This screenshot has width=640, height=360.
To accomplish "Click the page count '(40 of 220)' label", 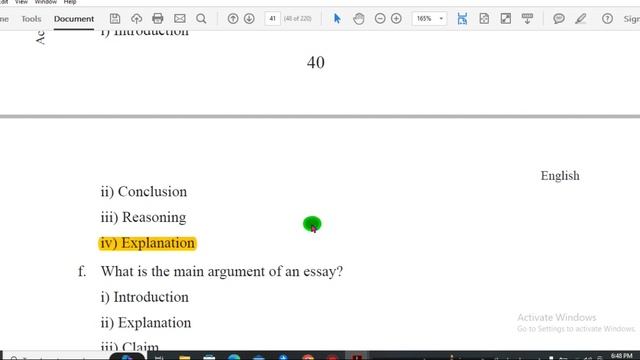I will coord(298,18).
